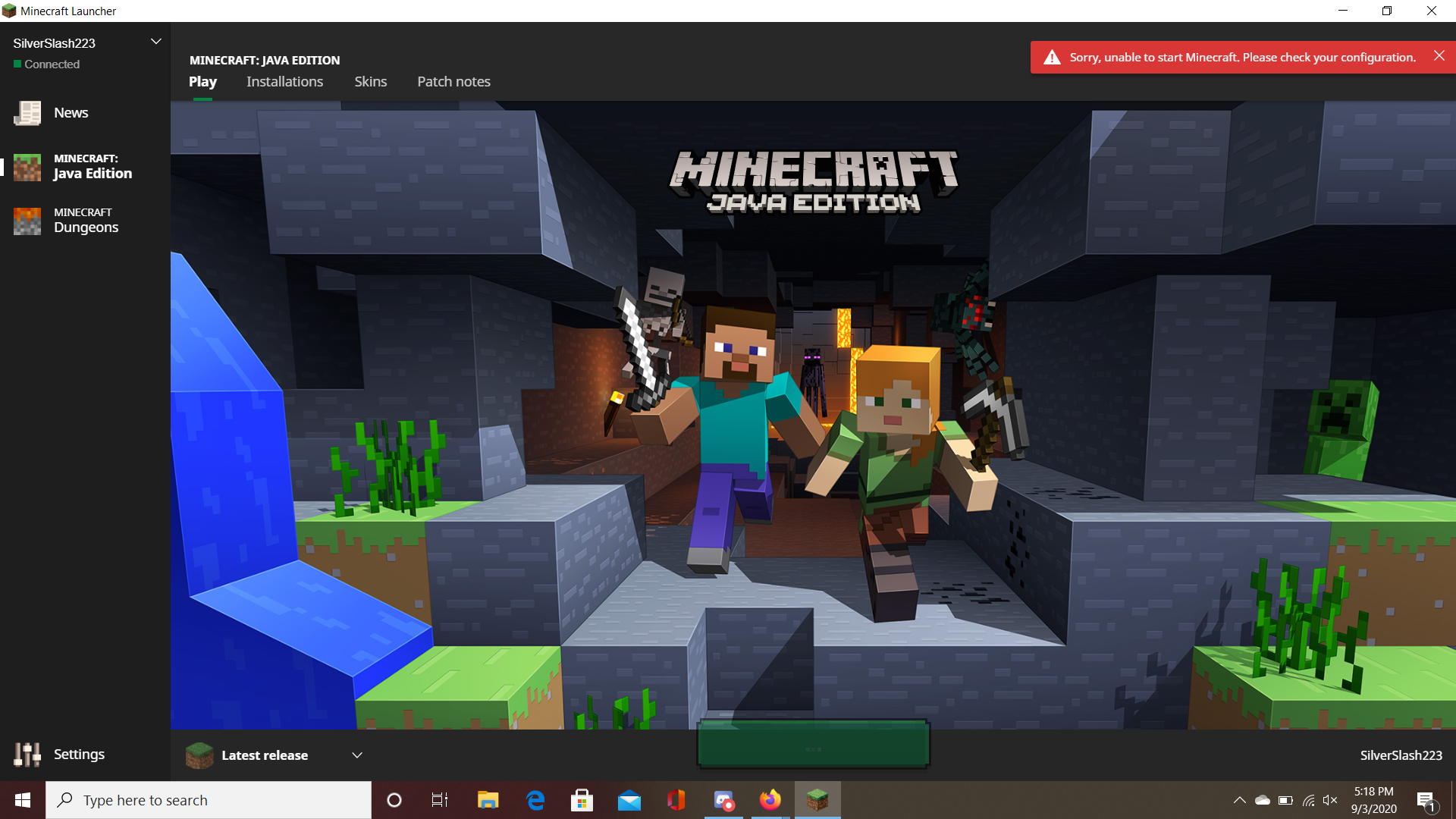1456x819 pixels.
Task: Click the grass block installation icon
Action: coord(199,755)
